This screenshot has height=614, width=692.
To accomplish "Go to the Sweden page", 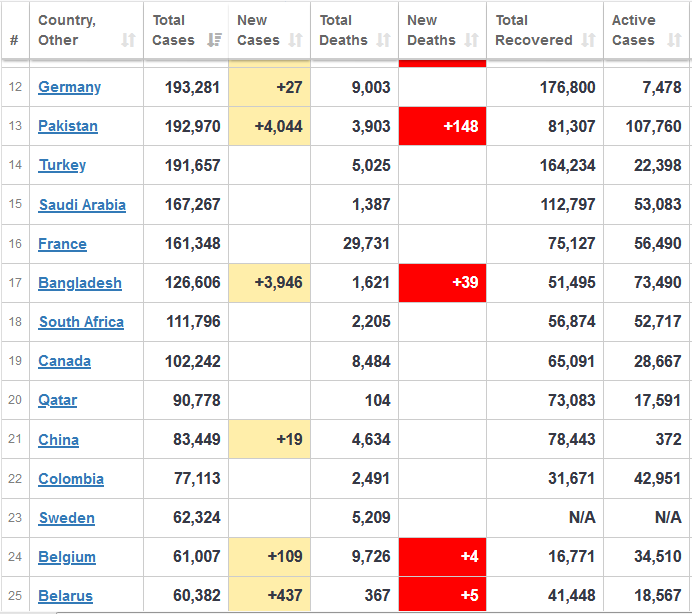I will coord(67,518).
